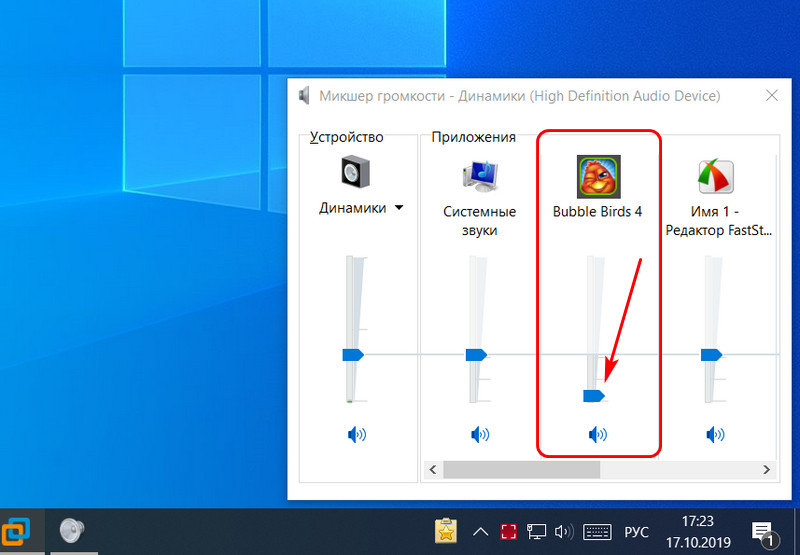800x555 pixels.
Task: Open the taskbar volume tray icon
Action: 564,532
